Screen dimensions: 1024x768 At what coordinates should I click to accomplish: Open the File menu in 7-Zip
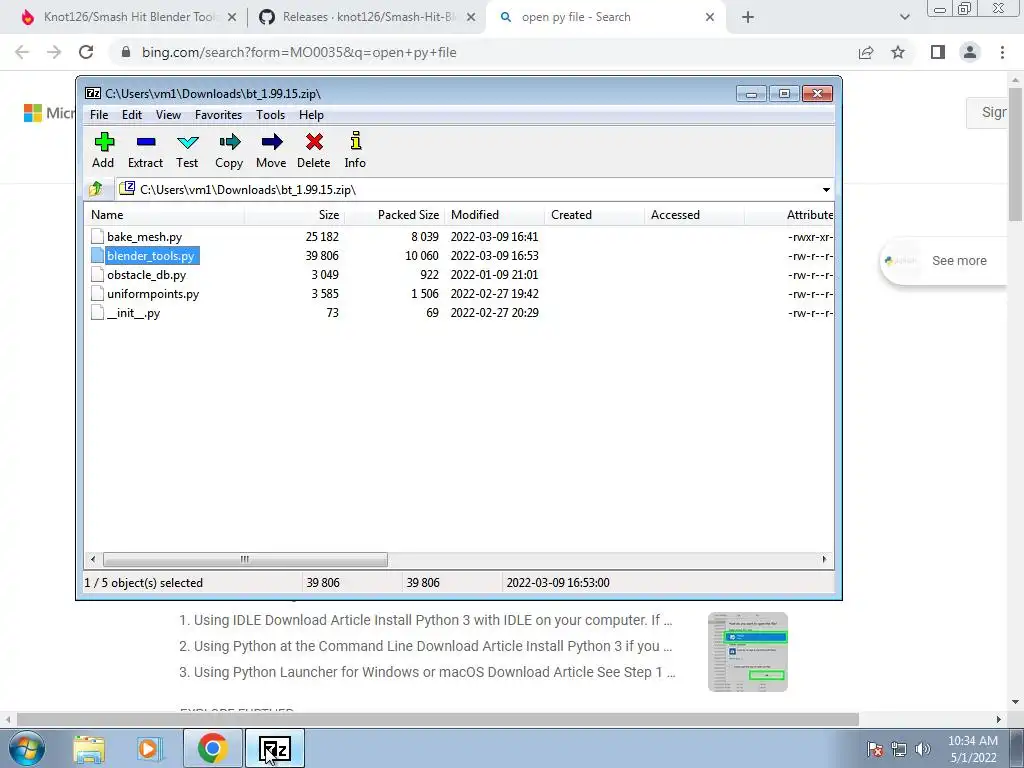coord(99,115)
